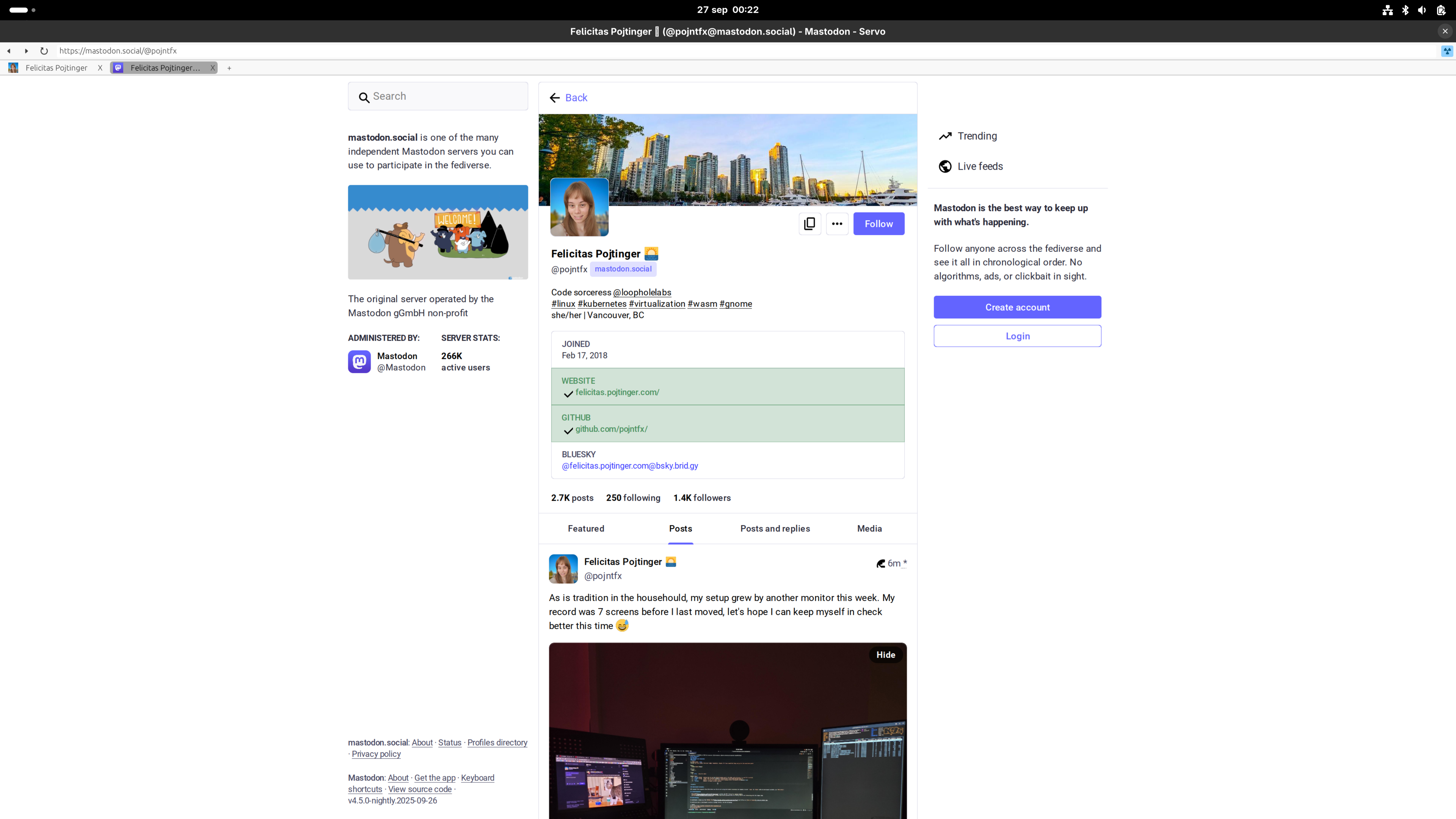
Task: Open the #linux hashtag
Action: point(563,303)
